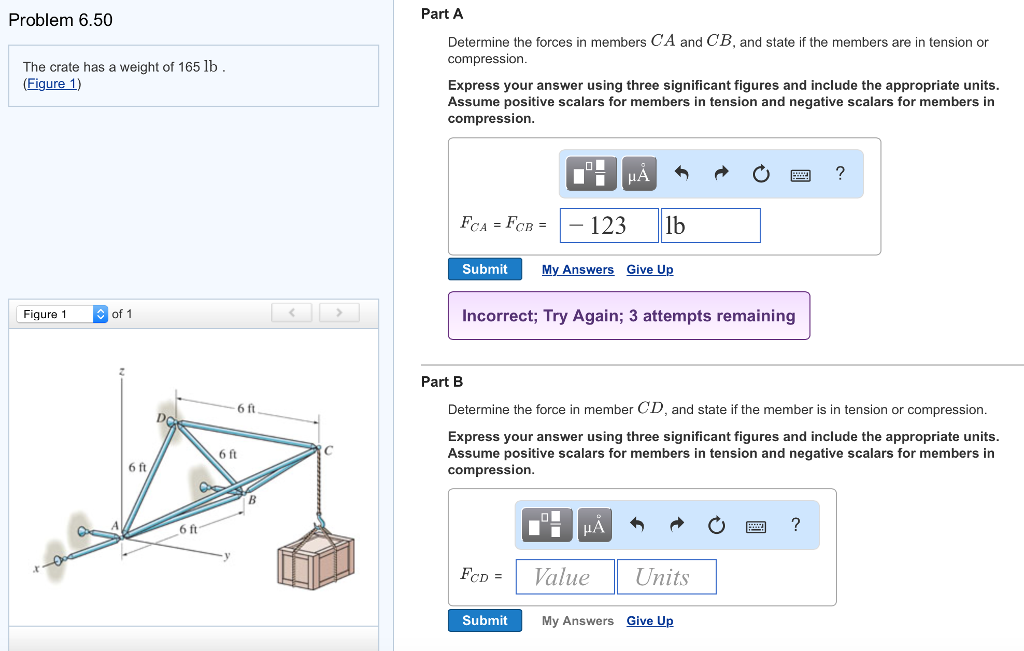Open the µÅ symbols menu in Part A

639,174
